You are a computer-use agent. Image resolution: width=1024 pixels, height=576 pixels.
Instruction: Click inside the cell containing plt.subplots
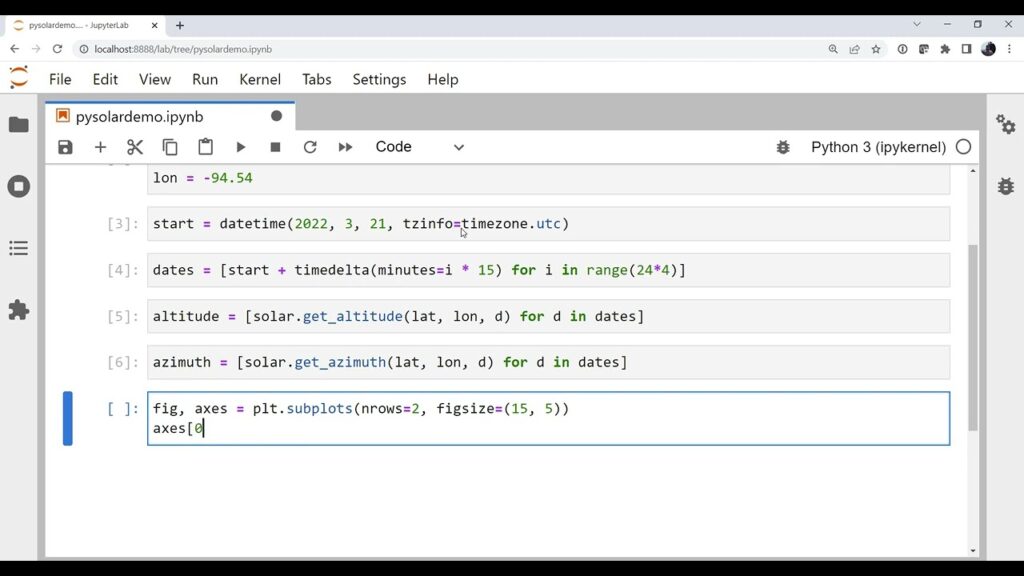tap(400, 408)
